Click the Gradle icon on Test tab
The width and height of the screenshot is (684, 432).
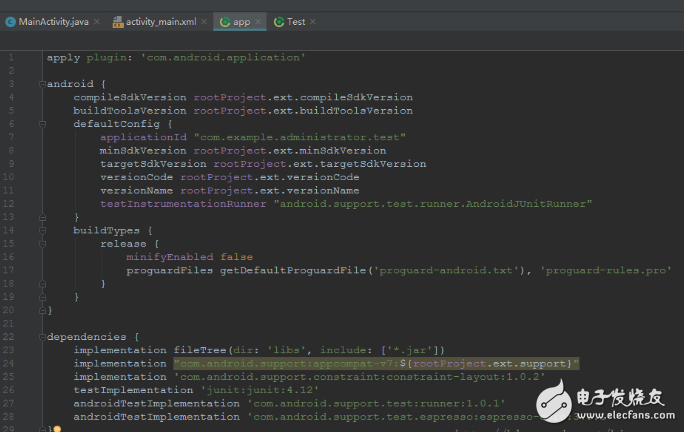[x=279, y=21]
